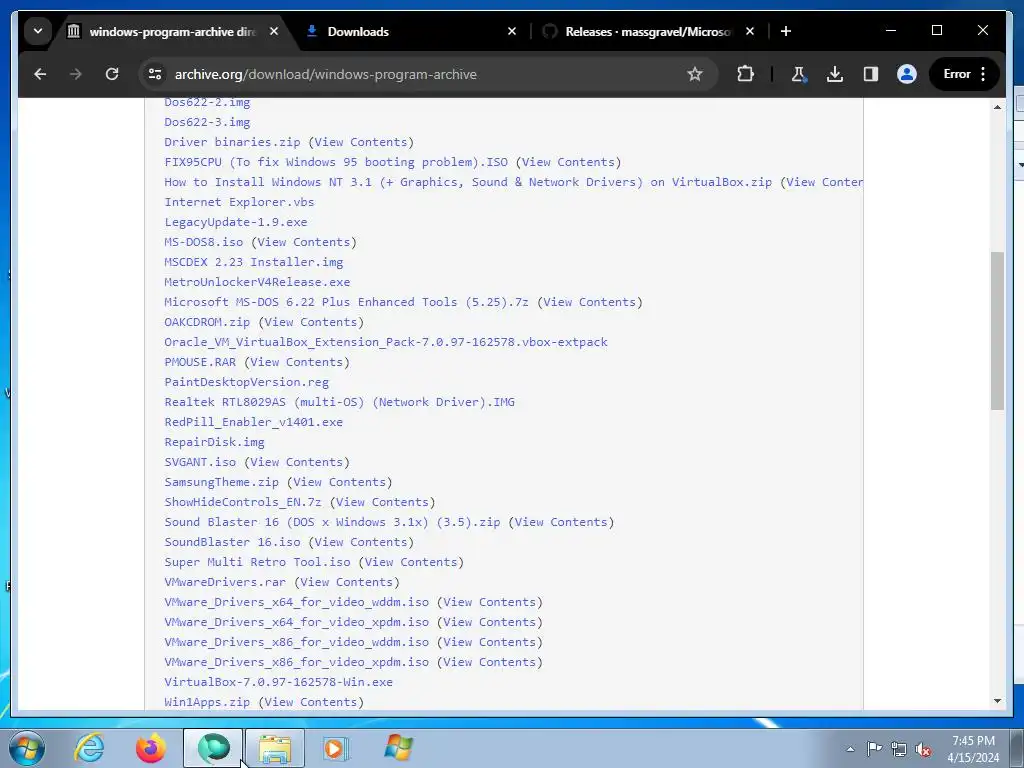The image size is (1024, 768).
Task: Download VMware_Drivers_x64_for_video_wddm.iso
Action: pos(296,602)
